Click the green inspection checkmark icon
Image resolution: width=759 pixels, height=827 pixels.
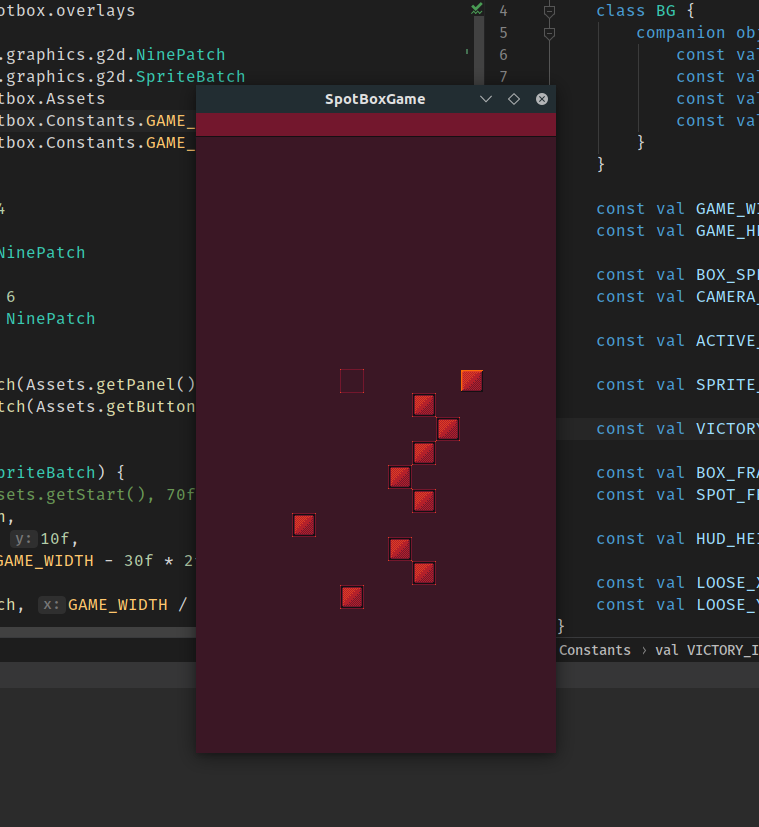477,8
